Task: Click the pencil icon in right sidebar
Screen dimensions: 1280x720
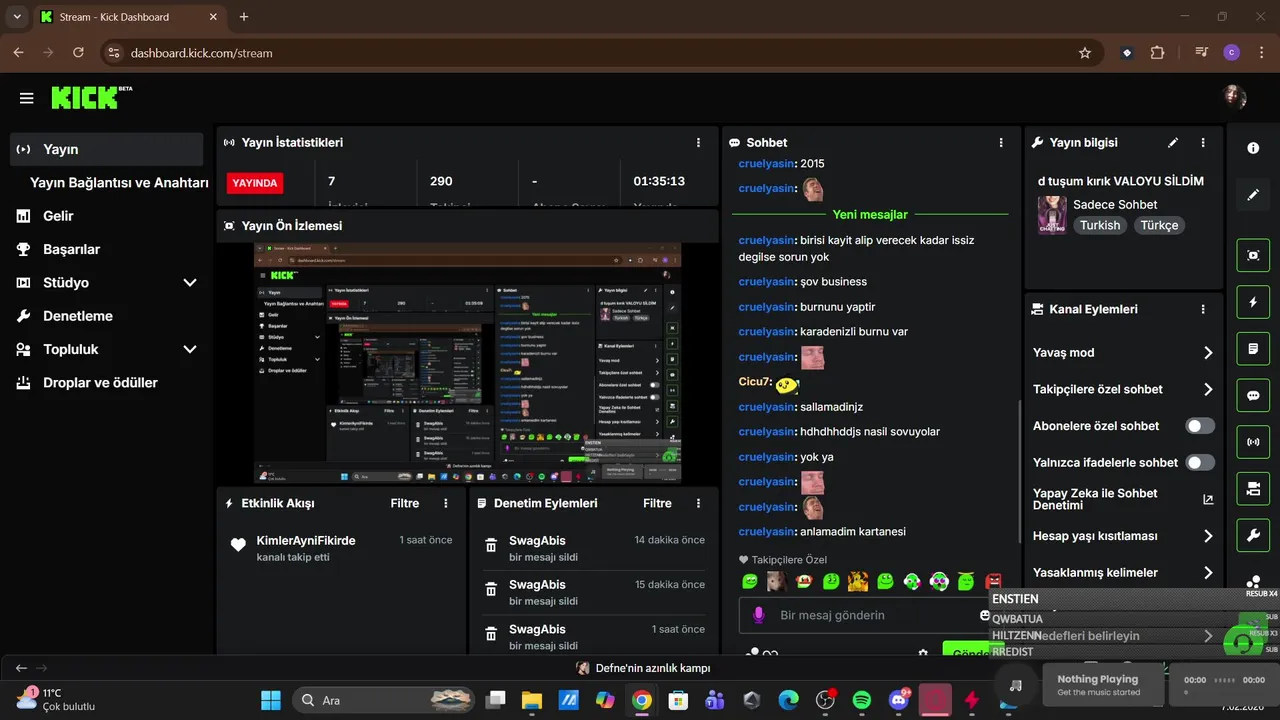Action: pyautogui.click(x=1253, y=195)
